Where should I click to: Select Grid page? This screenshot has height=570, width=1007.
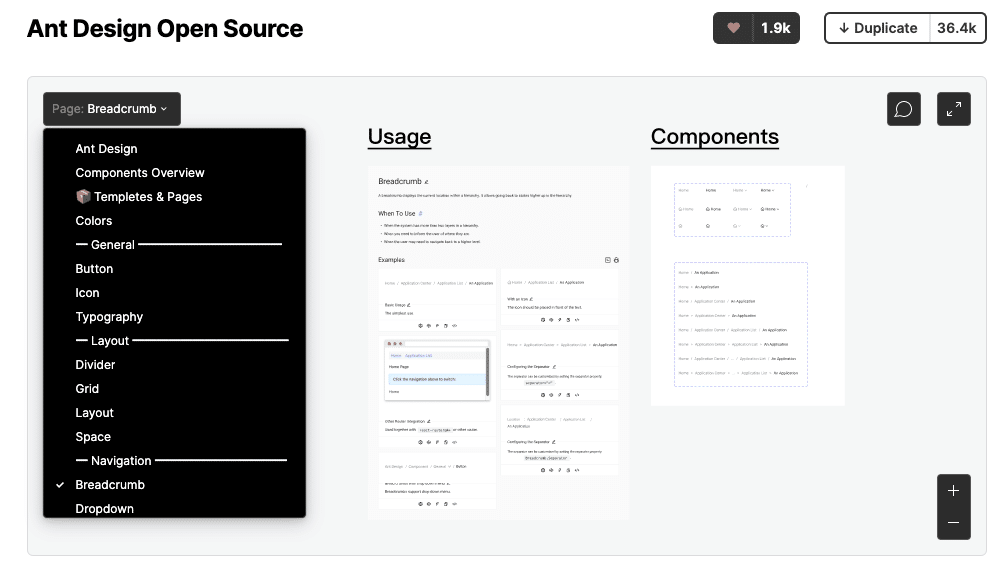(x=87, y=389)
